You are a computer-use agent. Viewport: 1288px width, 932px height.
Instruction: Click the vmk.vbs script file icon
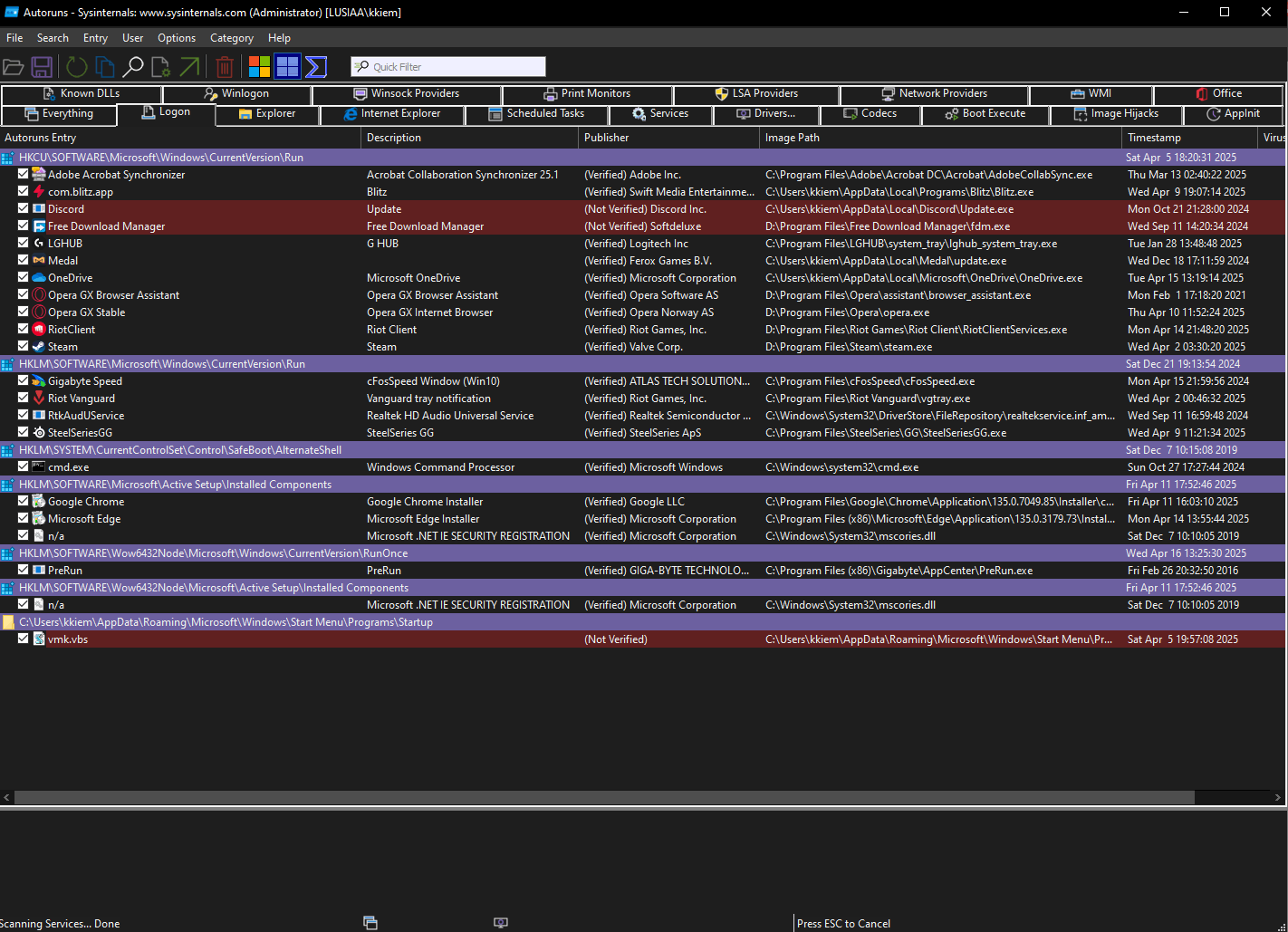[x=39, y=639]
